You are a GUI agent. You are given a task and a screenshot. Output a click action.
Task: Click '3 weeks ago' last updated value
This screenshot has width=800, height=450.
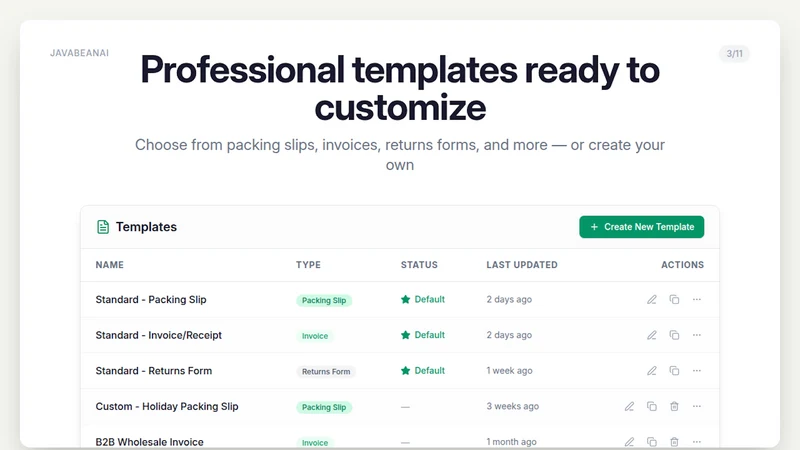tap(512, 407)
